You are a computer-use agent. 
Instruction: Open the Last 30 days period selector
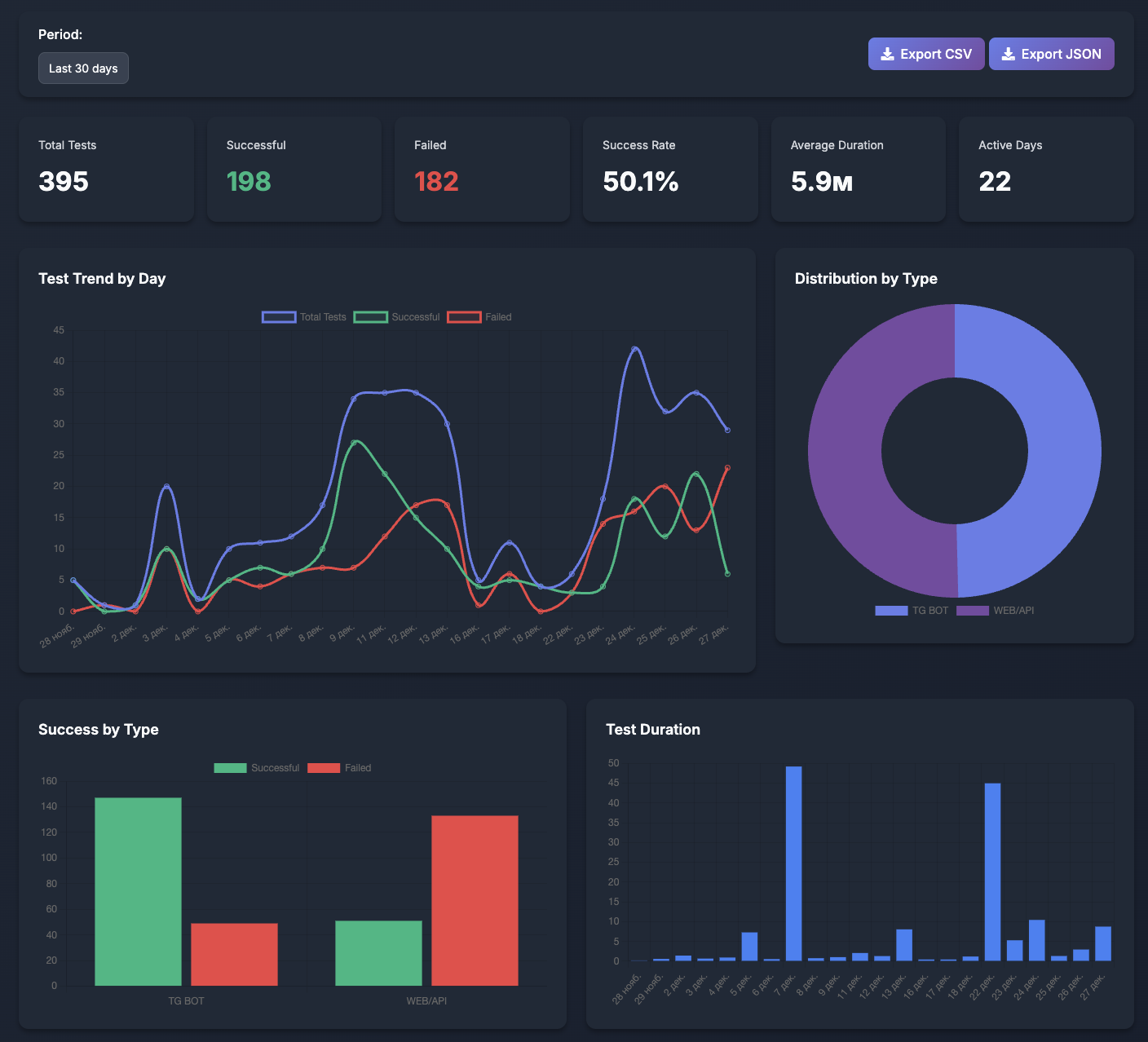pos(83,68)
